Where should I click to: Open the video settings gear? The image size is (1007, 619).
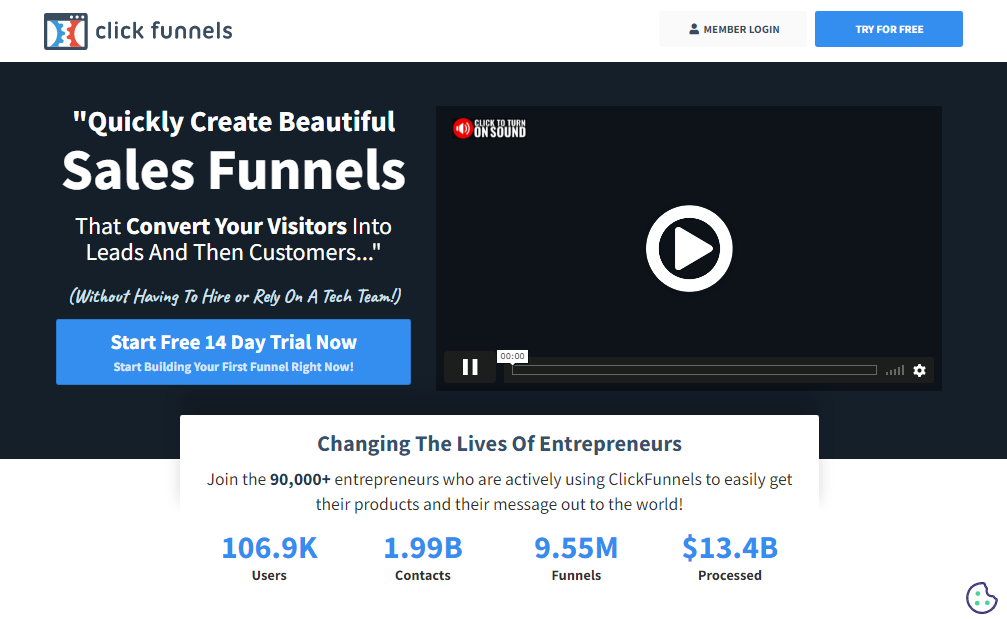919,370
